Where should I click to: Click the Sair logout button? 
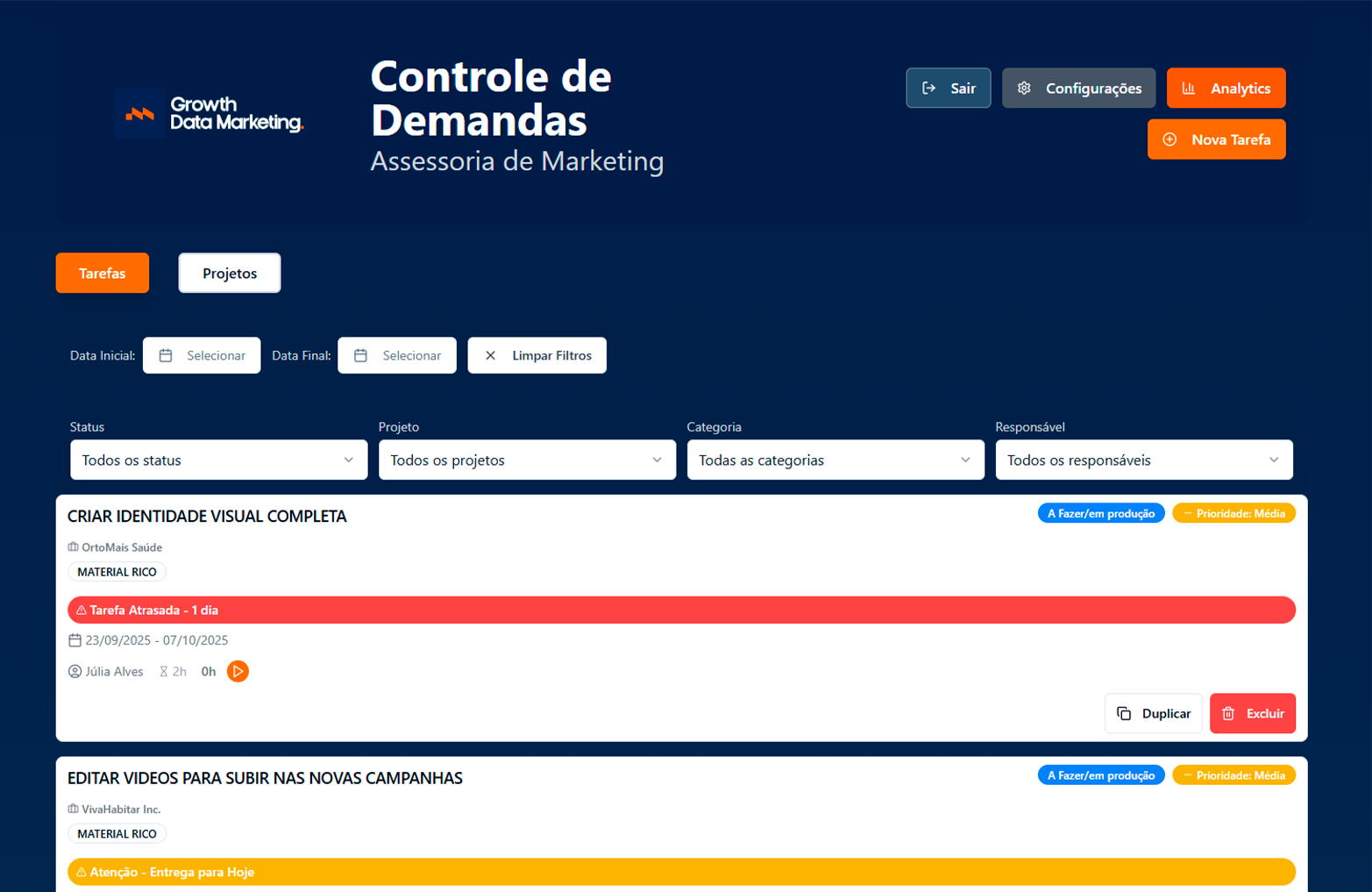point(948,88)
